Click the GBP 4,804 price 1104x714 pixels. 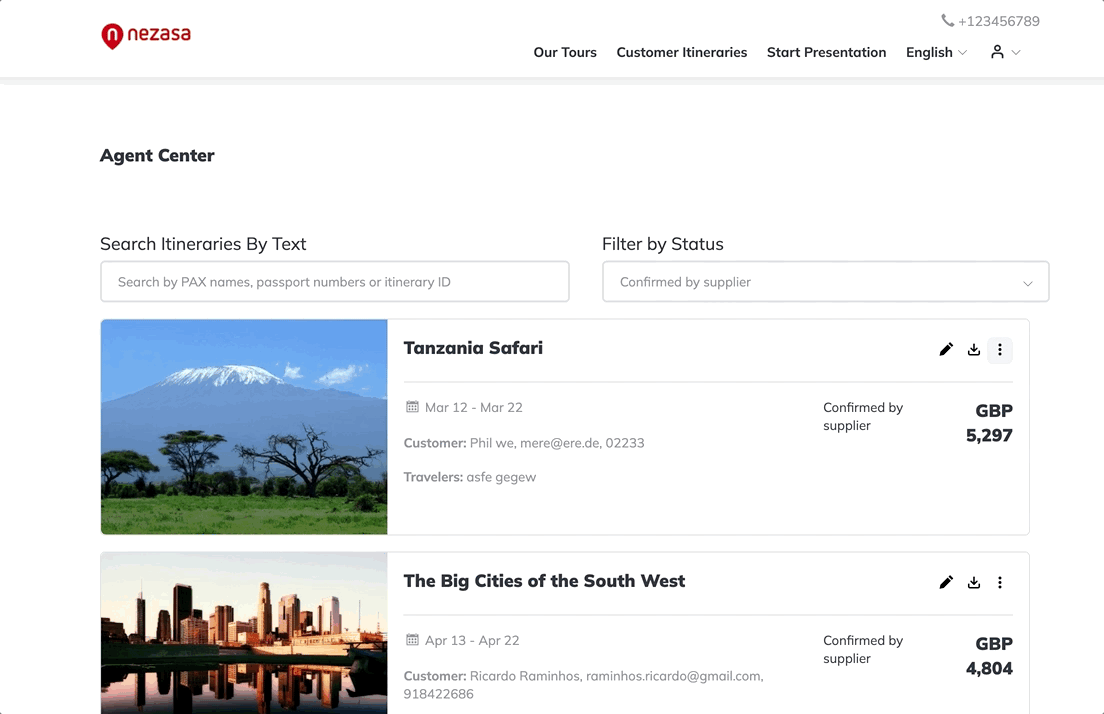coord(989,656)
